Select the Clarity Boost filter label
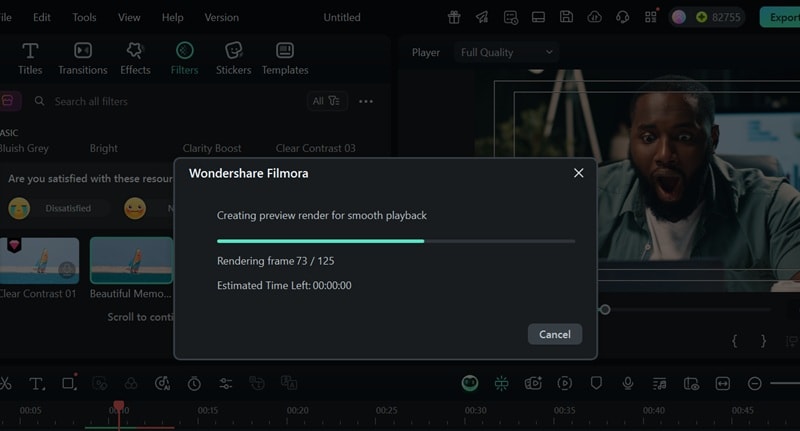The height and width of the screenshot is (431, 800). (x=212, y=148)
